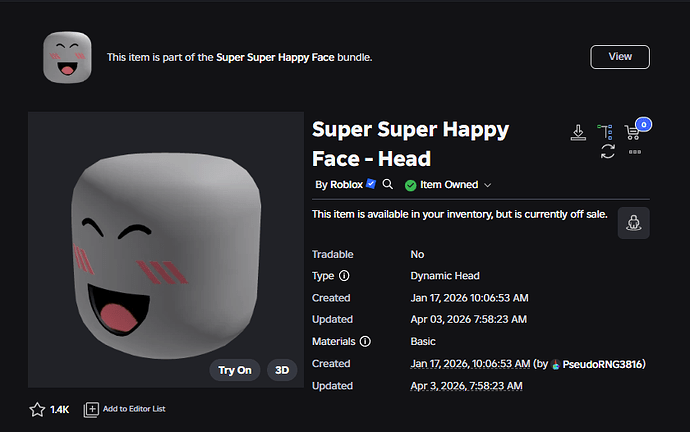Open the asset dependency tree icon
The height and width of the screenshot is (432, 690).
click(605, 132)
